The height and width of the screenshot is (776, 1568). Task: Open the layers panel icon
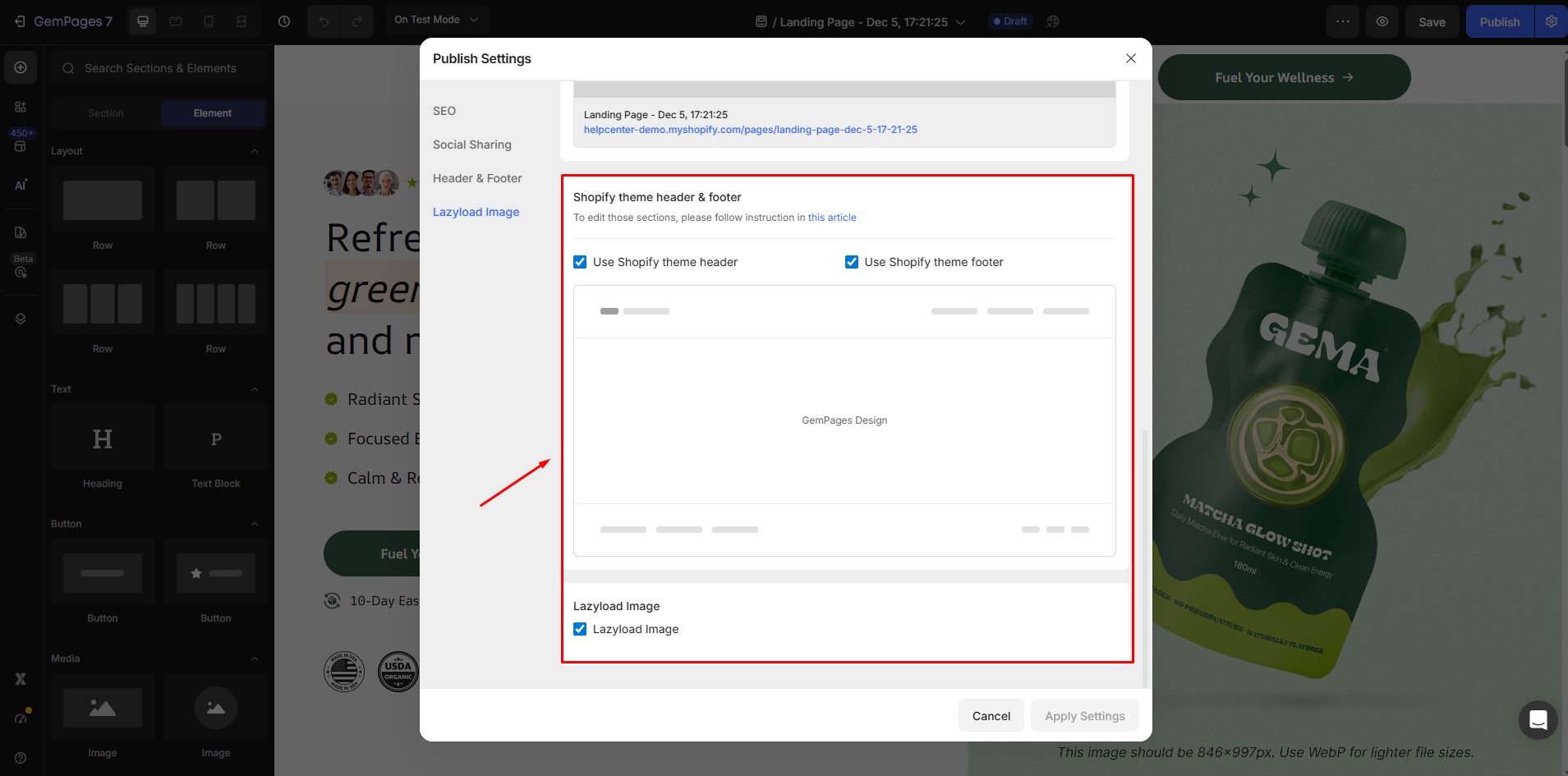coord(21,319)
